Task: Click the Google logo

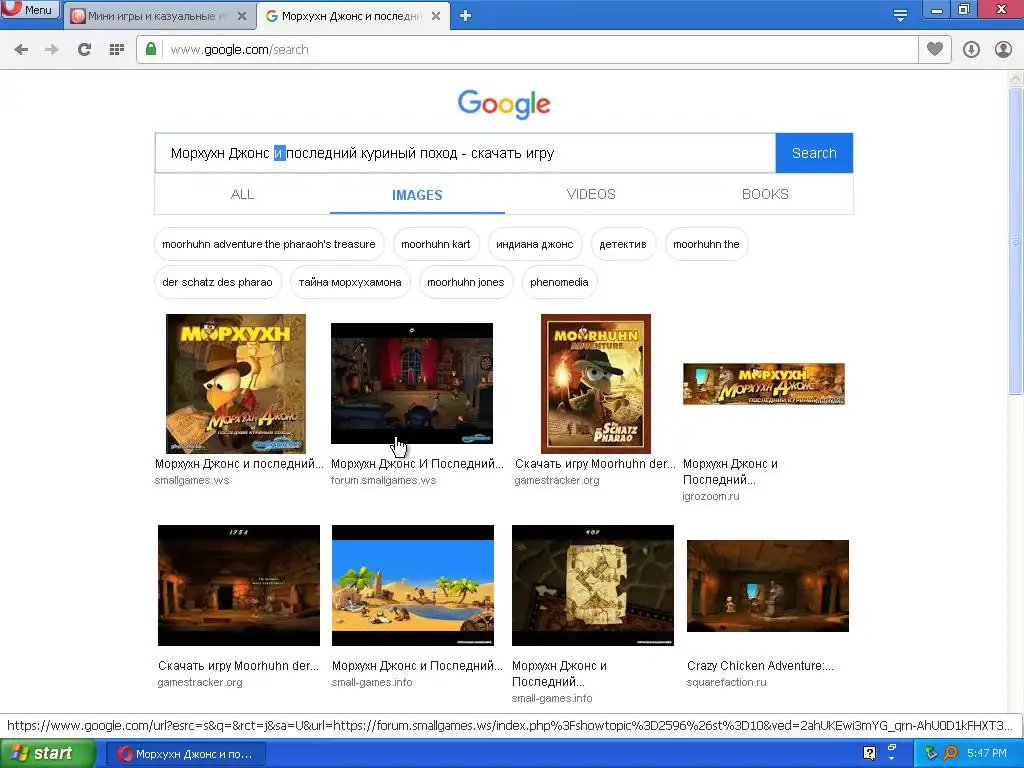Action: tap(504, 104)
